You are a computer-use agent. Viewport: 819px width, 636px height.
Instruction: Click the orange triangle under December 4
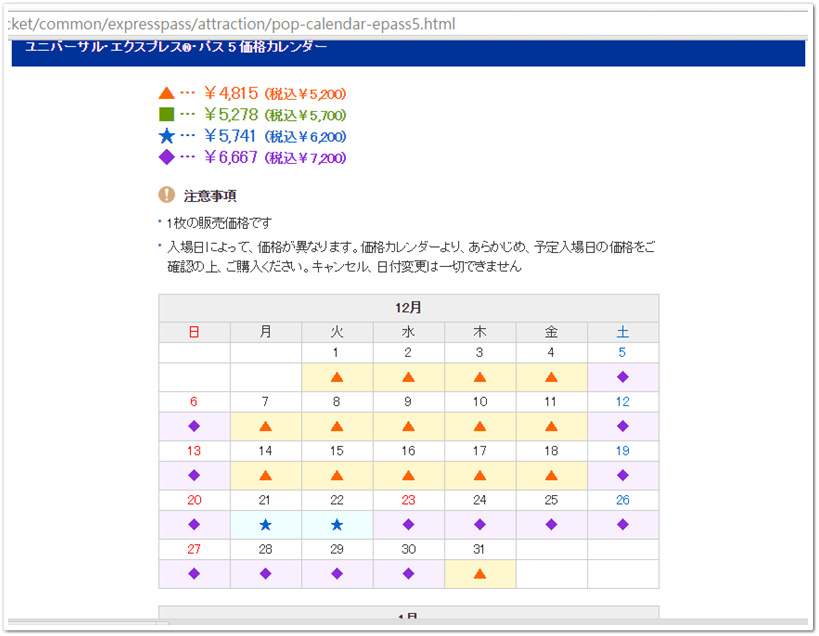[551, 377]
